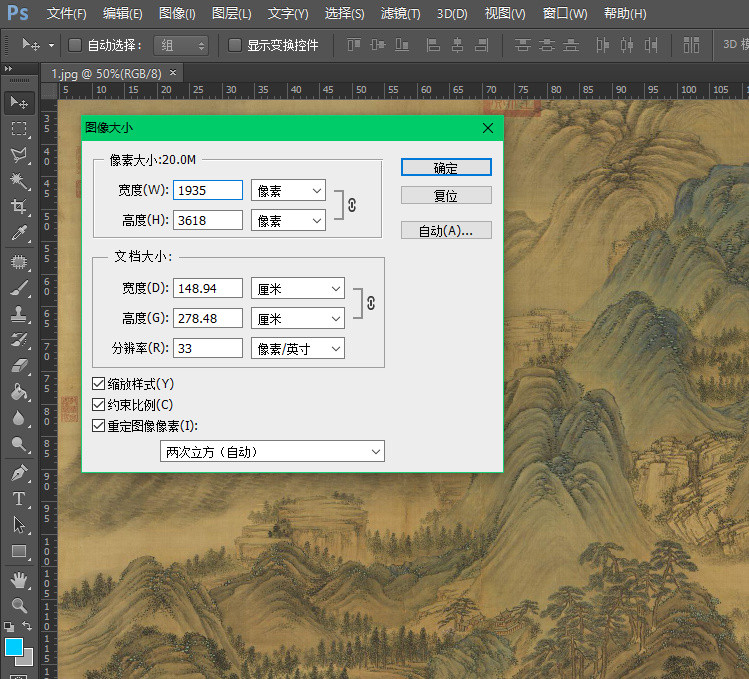Select the Magic Wand tool
749x679 pixels.
click(x=19, y=181)
